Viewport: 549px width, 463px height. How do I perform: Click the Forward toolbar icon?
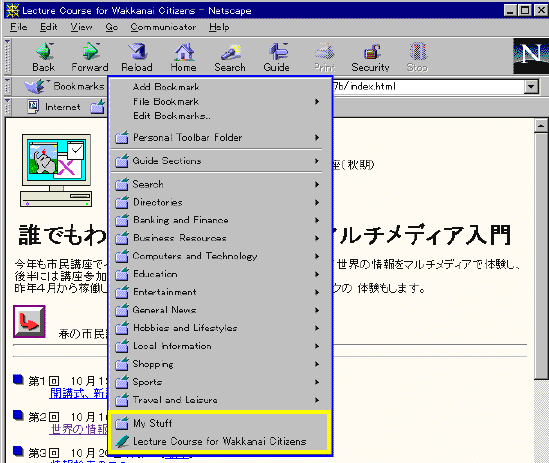(x=91, y=51)
